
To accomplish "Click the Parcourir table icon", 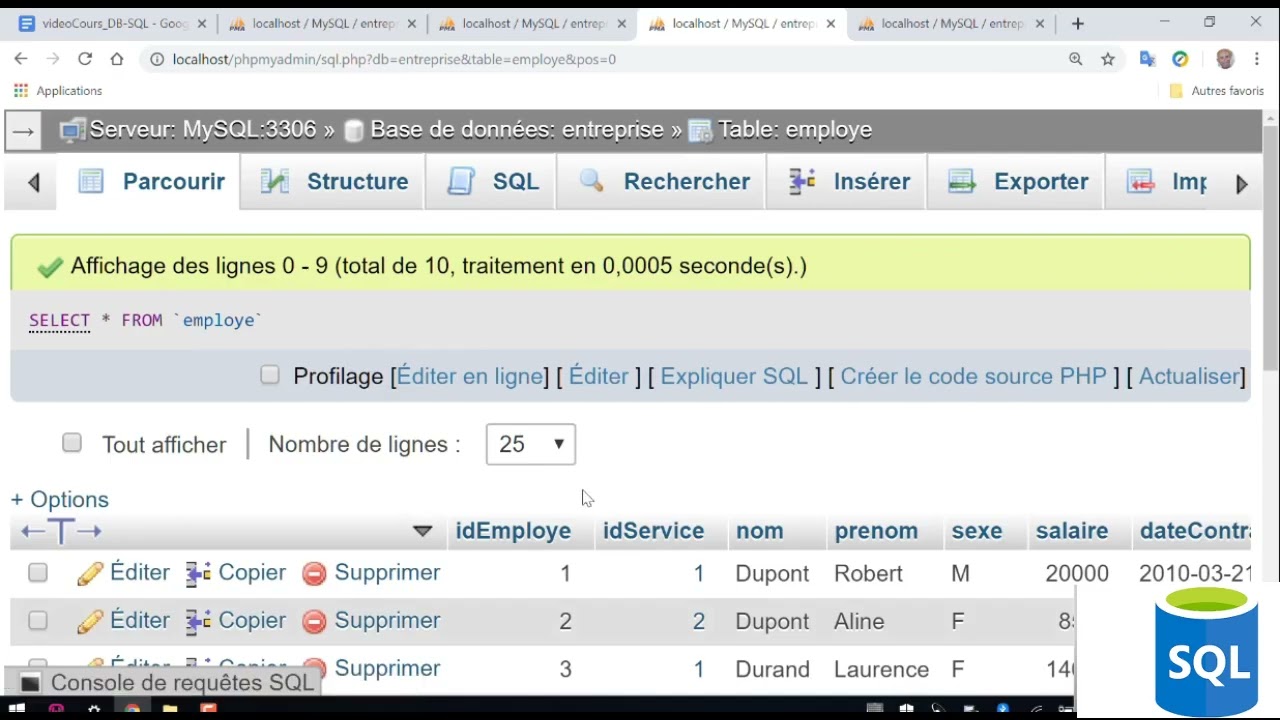I will [91, 181].
